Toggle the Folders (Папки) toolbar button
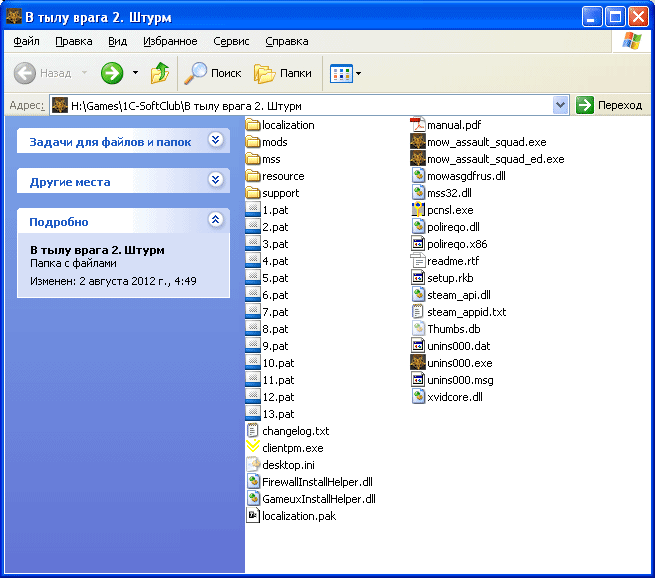 tap(283, 73)
